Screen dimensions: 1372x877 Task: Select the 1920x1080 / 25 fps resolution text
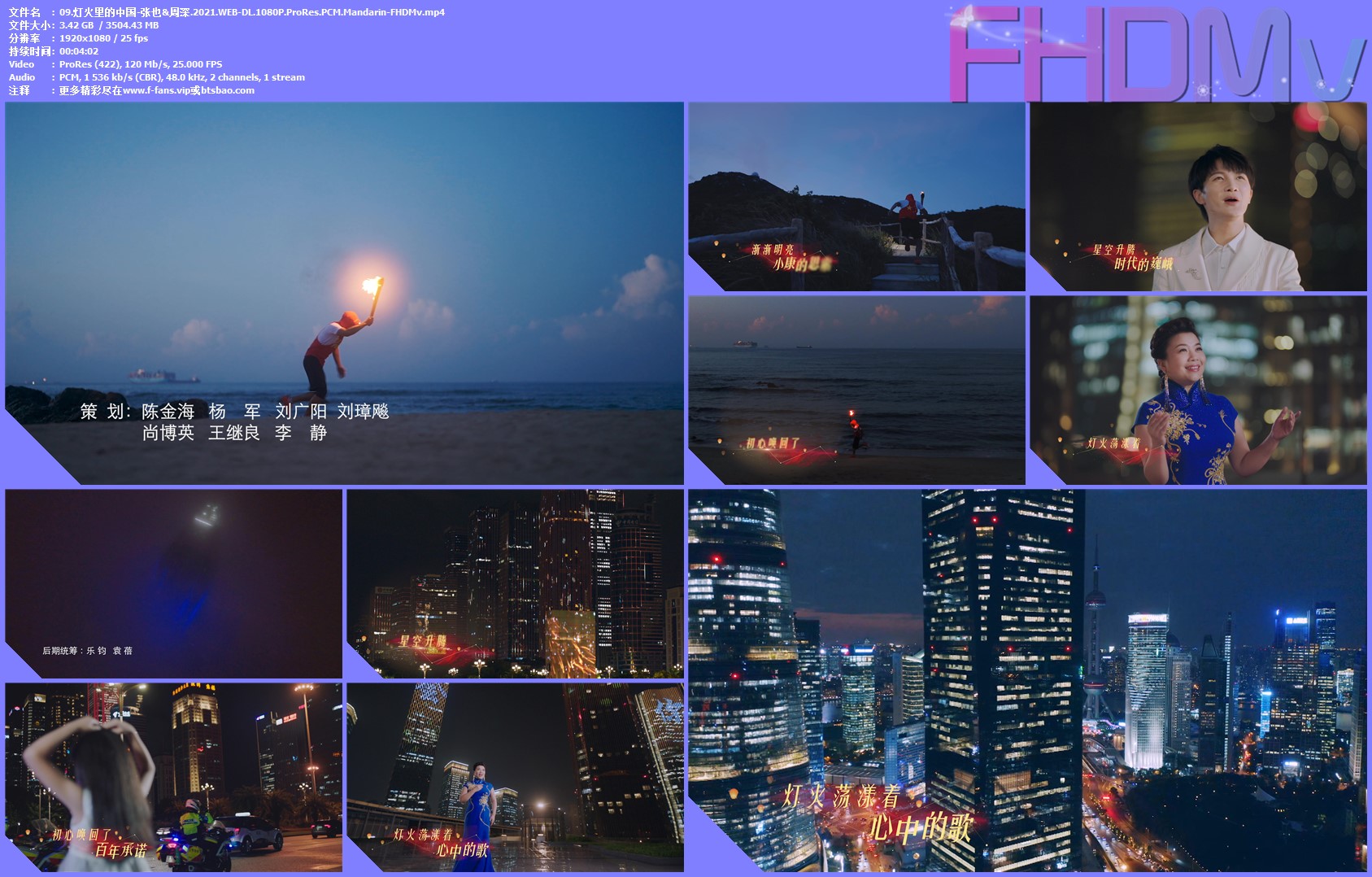(103, 38)
